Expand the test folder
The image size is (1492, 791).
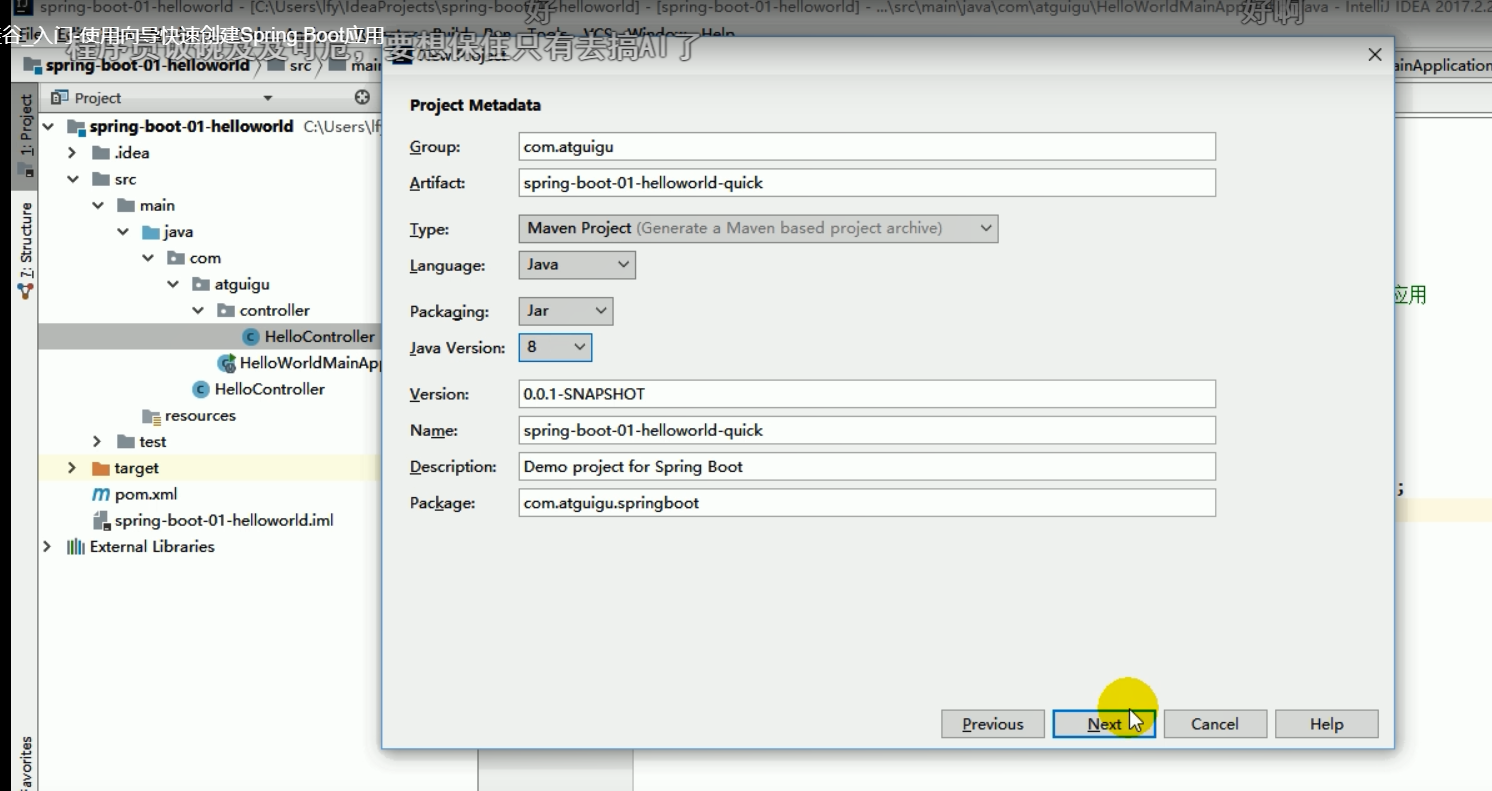97,441
